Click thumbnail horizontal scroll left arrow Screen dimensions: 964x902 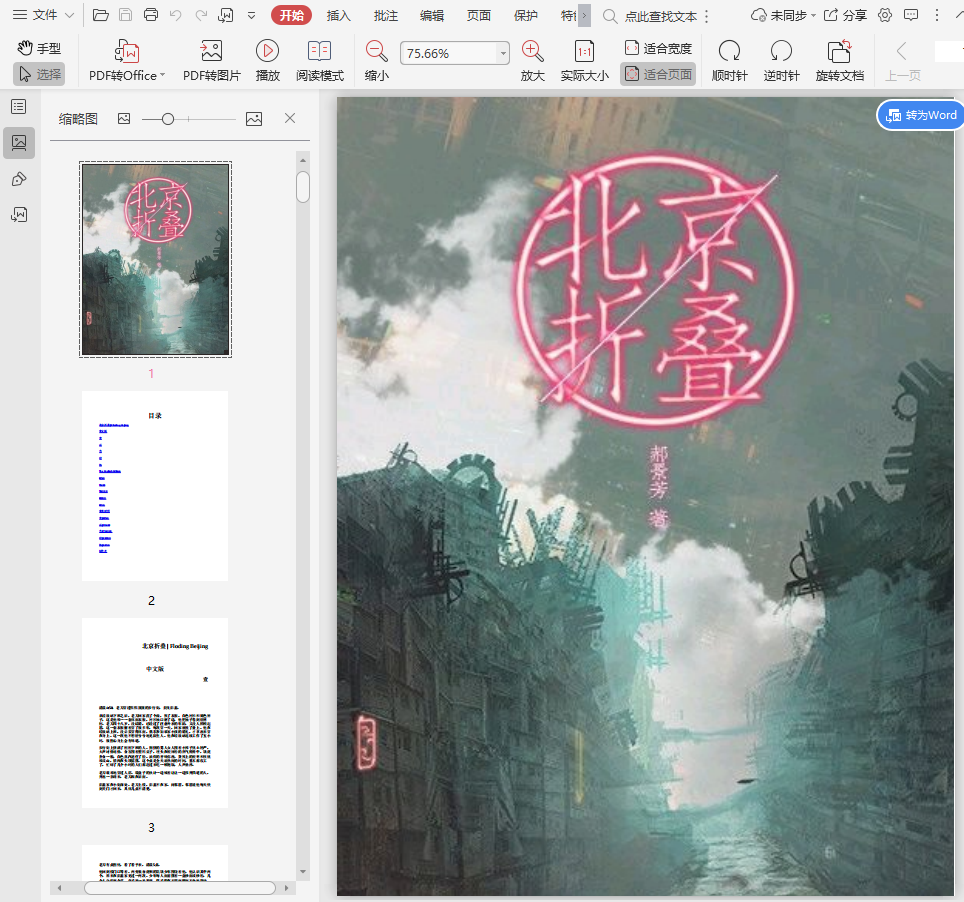[60, 888]
